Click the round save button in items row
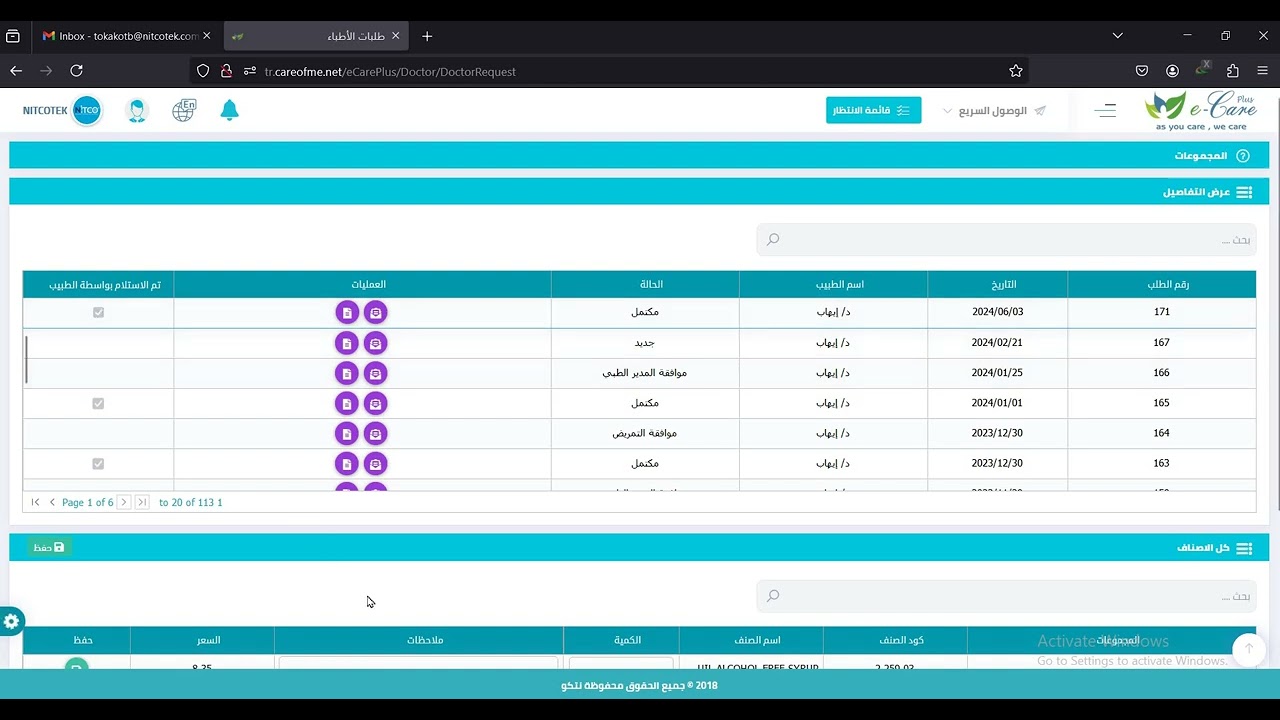The width and height of the screenshot is (1280, 720). pos(76,665)
